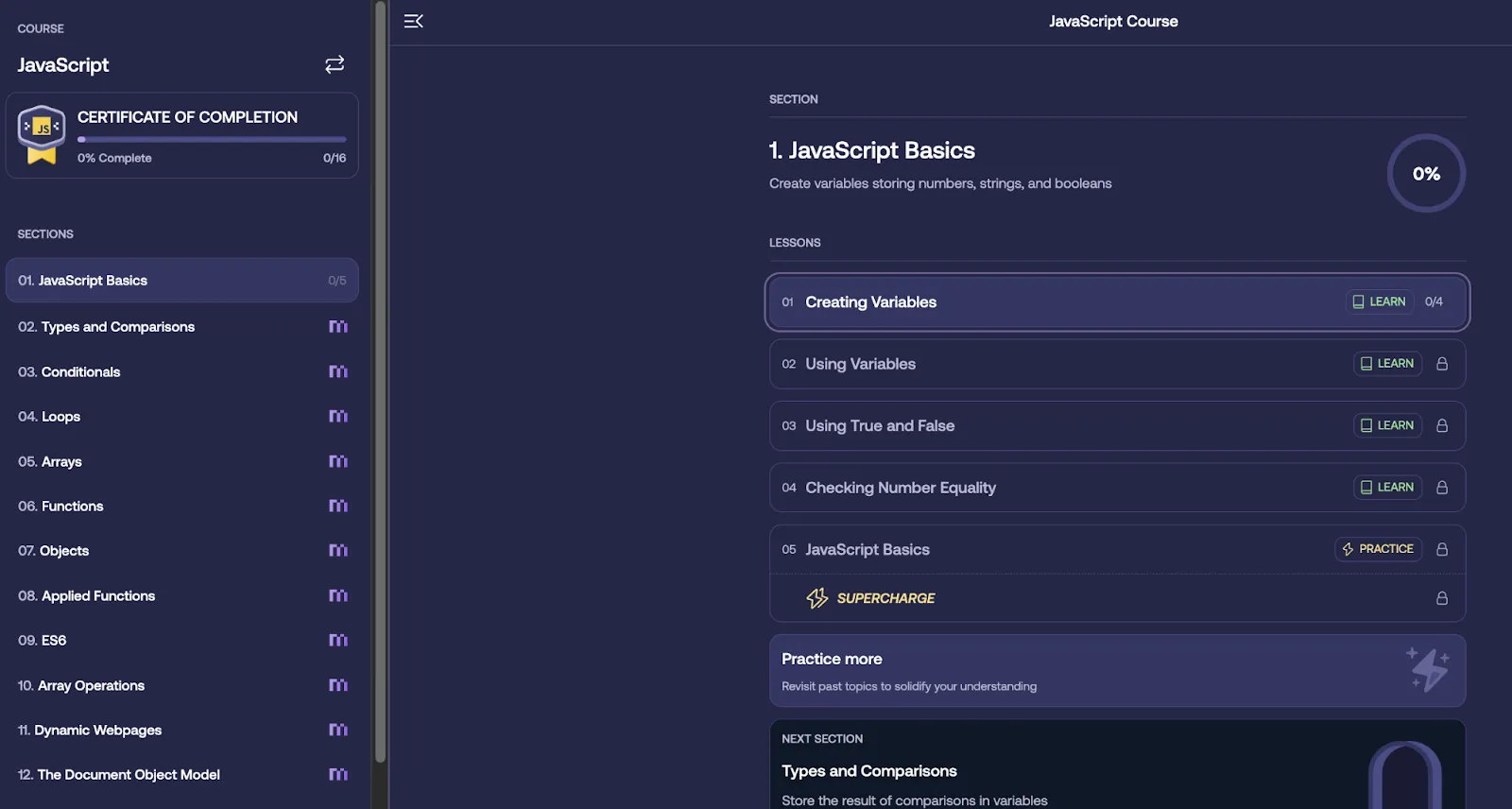Open section 03. Conditionals
Image resolution: width=1512 pixels, height=809 pixels.
click(182, 371)
